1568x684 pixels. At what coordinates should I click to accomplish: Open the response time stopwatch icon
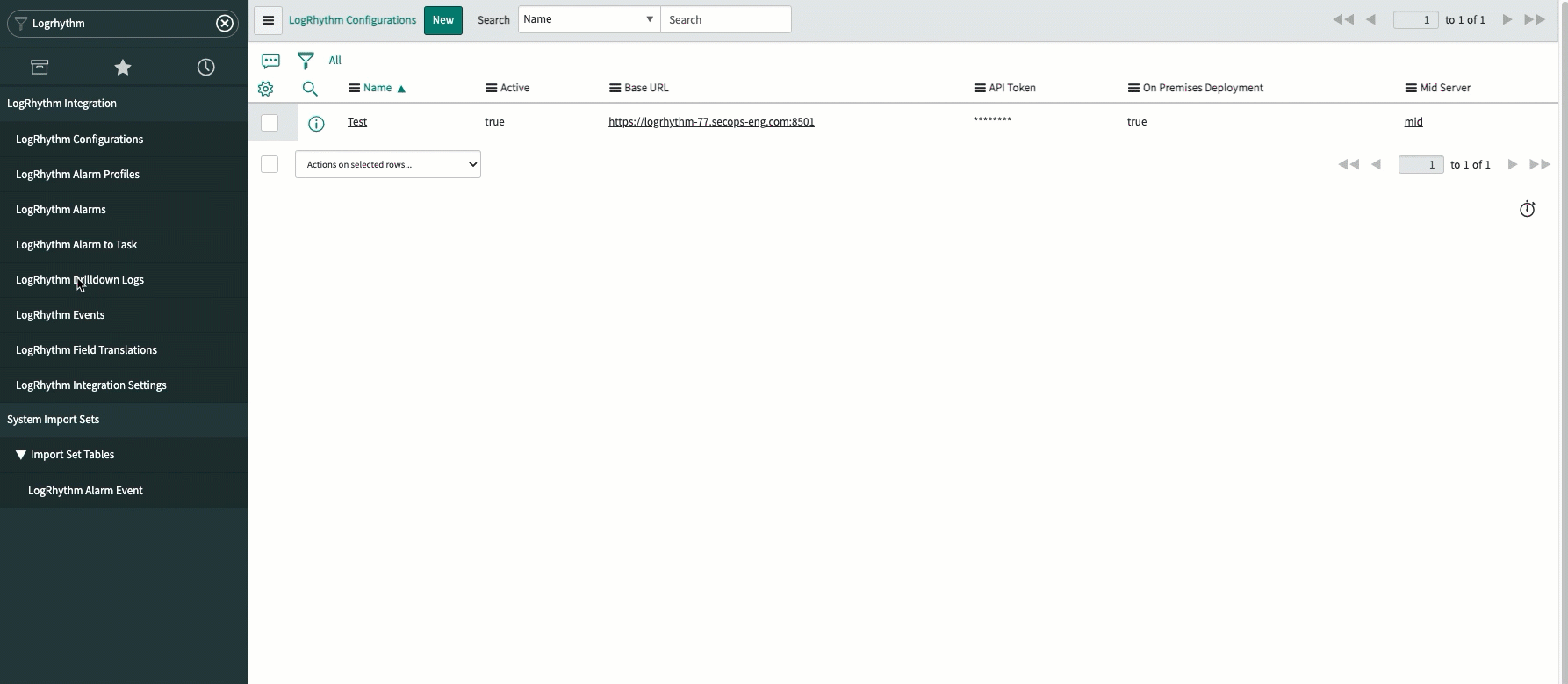pyautogui.click(x=1528, y=209)
